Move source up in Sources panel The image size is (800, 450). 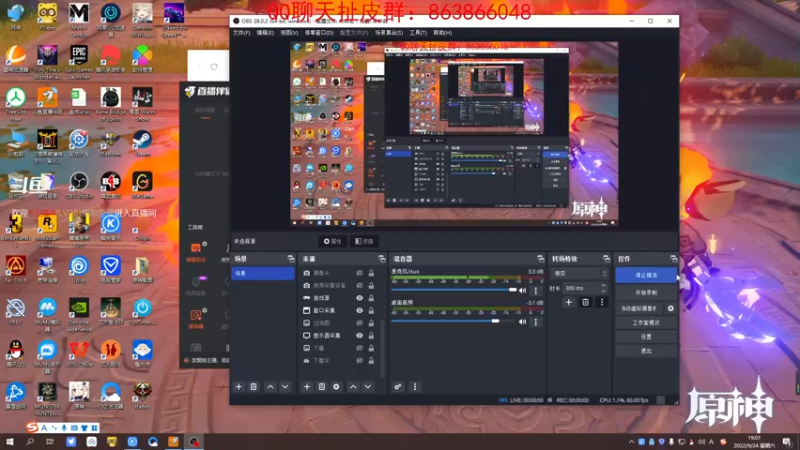point(353,387)
